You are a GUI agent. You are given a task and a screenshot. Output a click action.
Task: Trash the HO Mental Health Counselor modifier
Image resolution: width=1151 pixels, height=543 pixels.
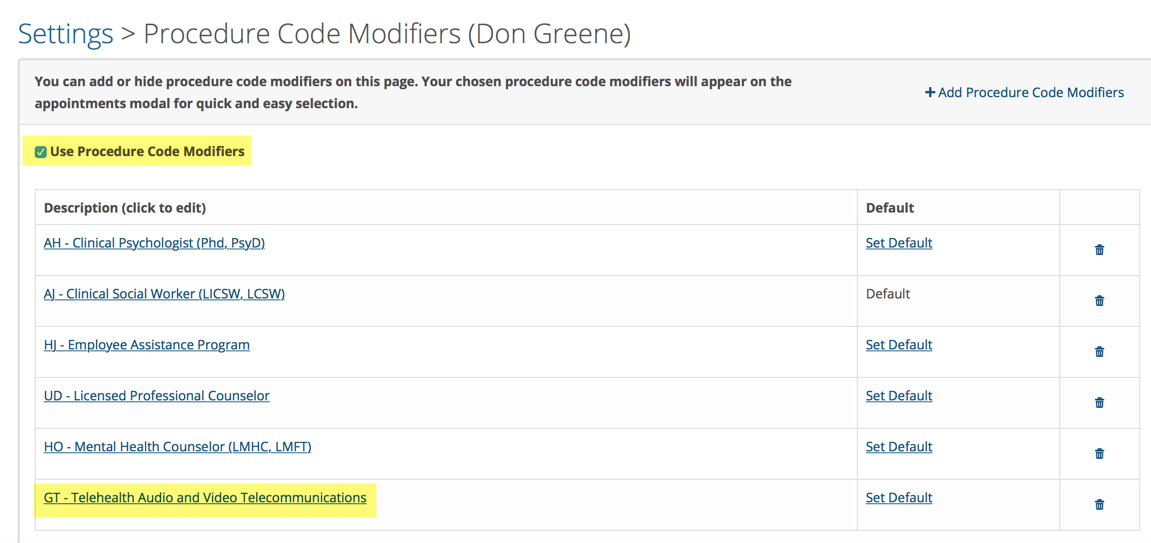(x=1099, y=454)
